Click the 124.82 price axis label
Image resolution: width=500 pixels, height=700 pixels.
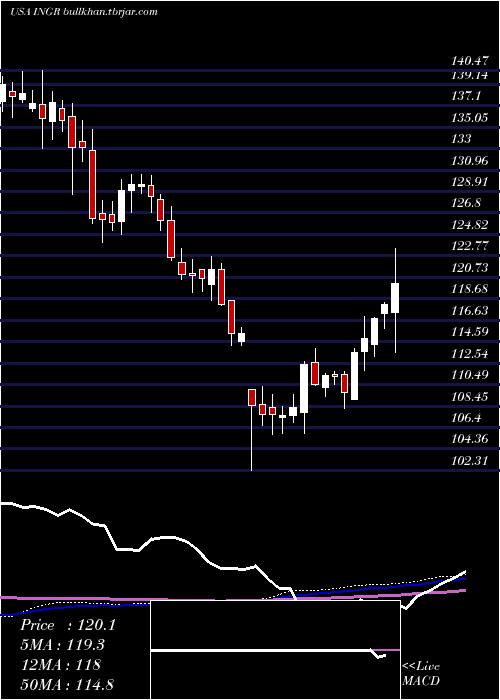[469, 225]
